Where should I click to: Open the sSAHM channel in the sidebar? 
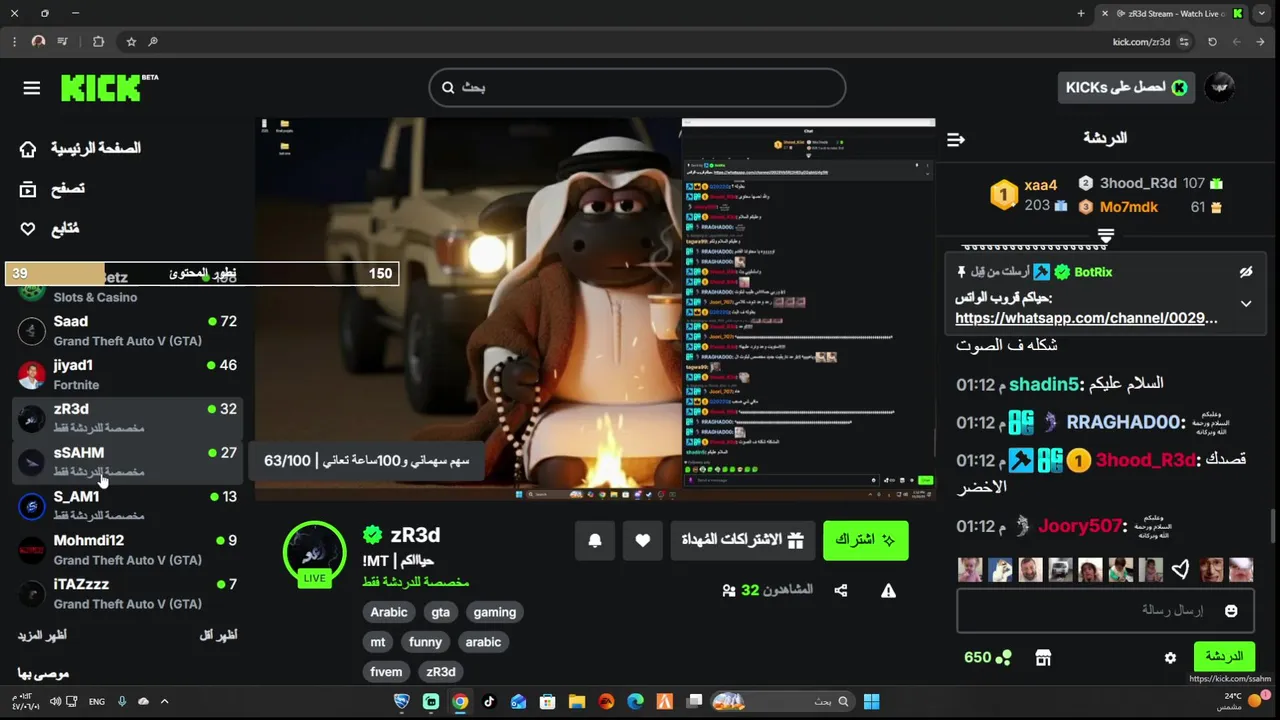pyautogui.click(x=128, y=461)
